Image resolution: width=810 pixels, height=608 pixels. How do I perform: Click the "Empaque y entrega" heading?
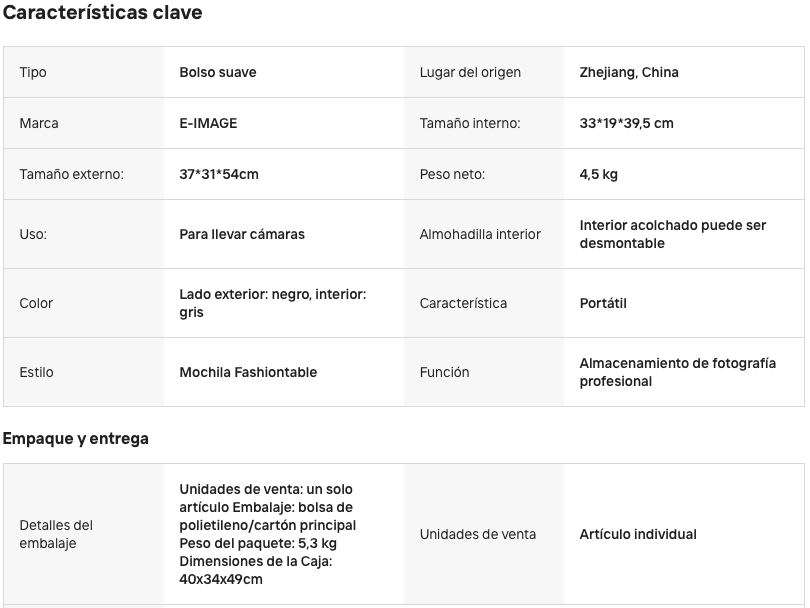point(76,438)
